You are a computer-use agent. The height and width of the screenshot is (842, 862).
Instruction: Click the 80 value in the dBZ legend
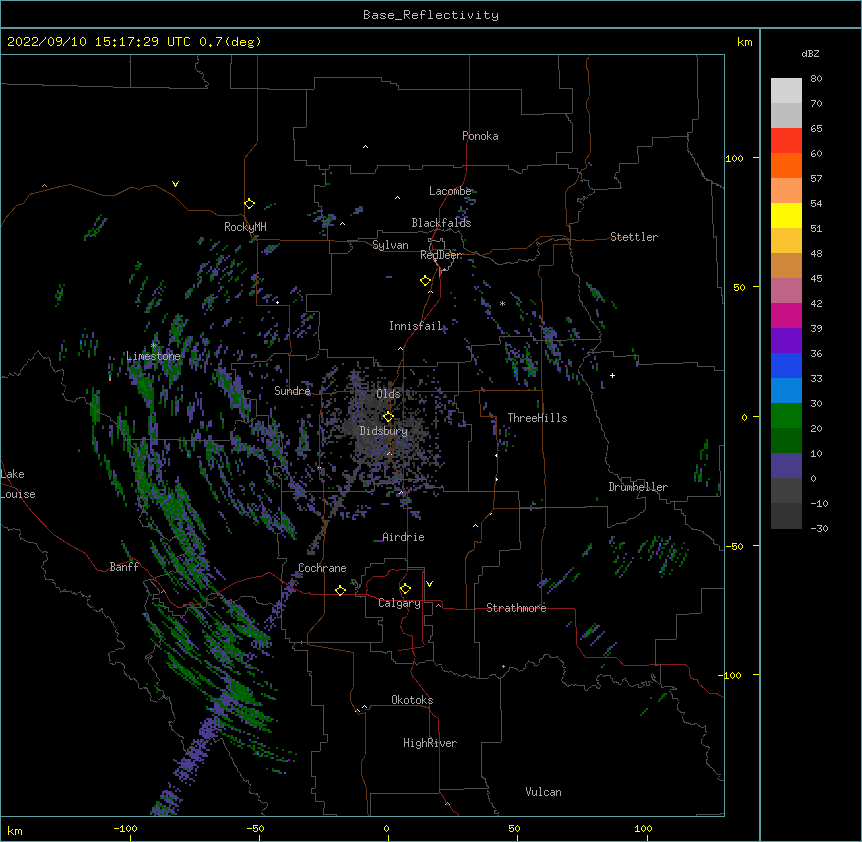tap(816, 79)
